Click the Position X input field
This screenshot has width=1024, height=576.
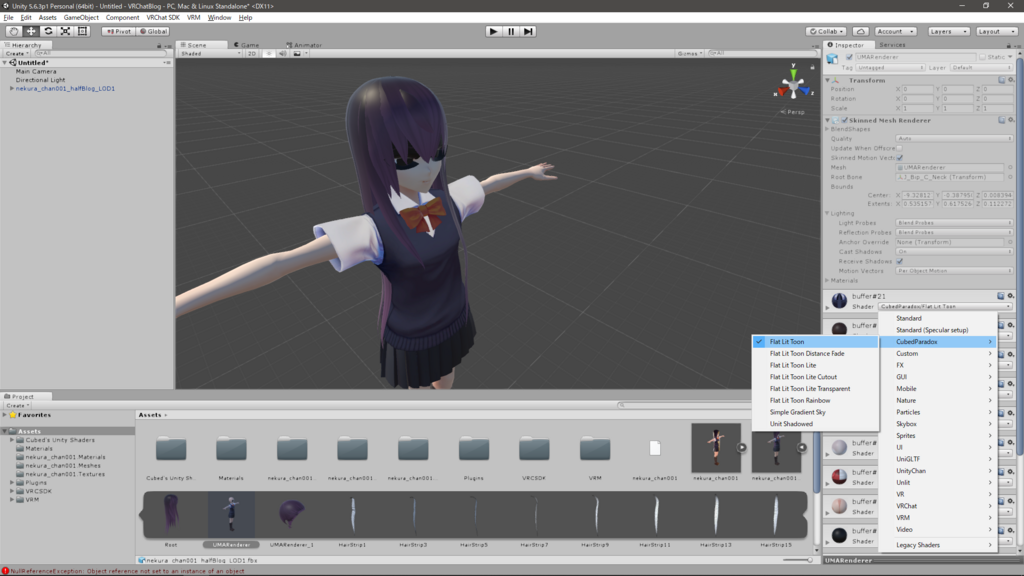coord(918,89)
